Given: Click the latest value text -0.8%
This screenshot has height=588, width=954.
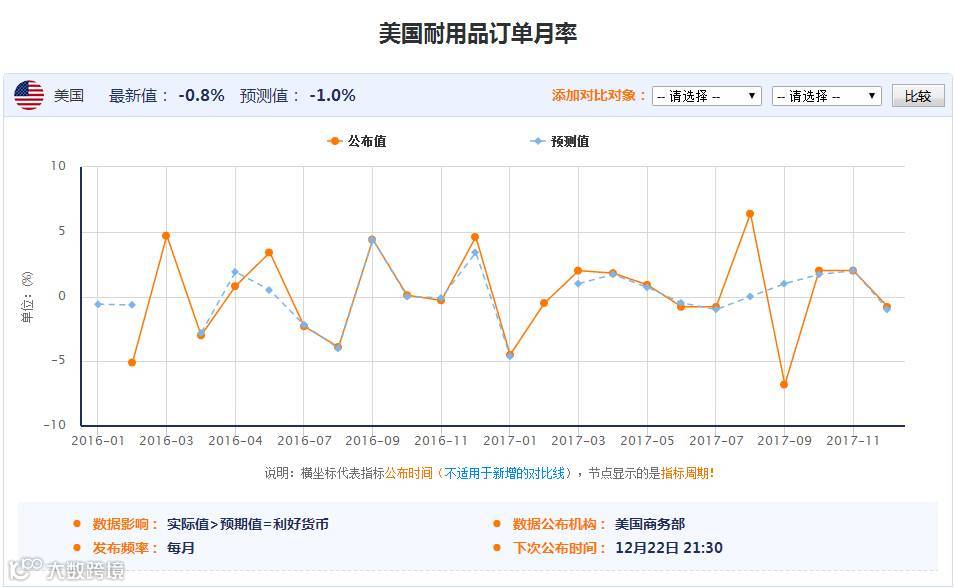Looking at the screenshot, I should (x=201, y=96).
